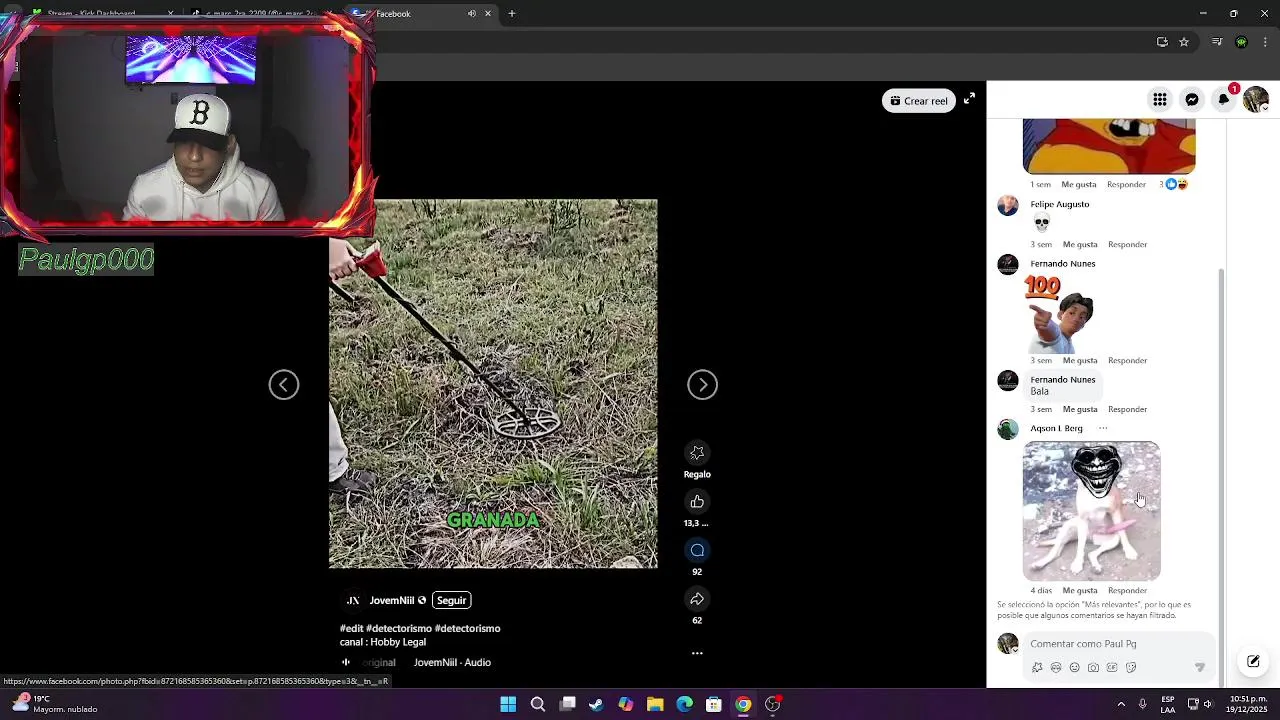The image size is (1280, 720).
Task: Open emoji picker in comment box
Action: point(1075,668)
